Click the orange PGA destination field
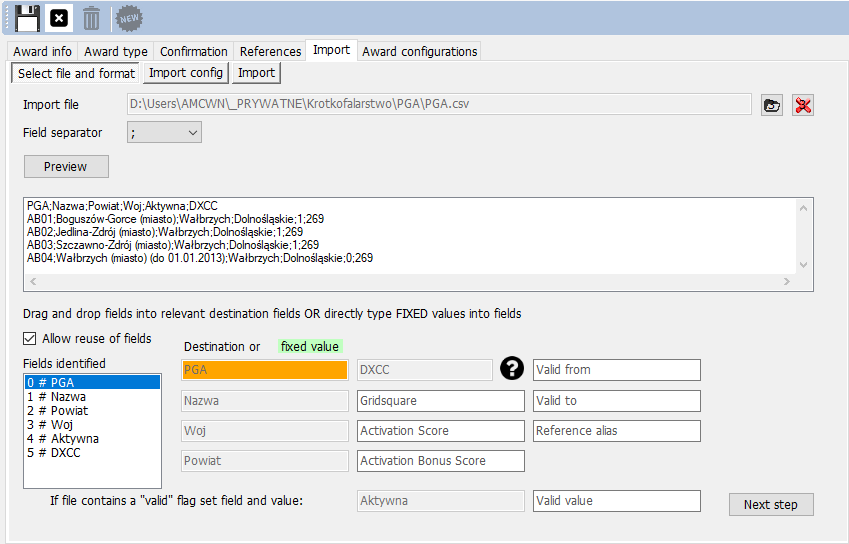Image resolution: width=849 pixels, height=544 pixels. [x=265, y=370]
